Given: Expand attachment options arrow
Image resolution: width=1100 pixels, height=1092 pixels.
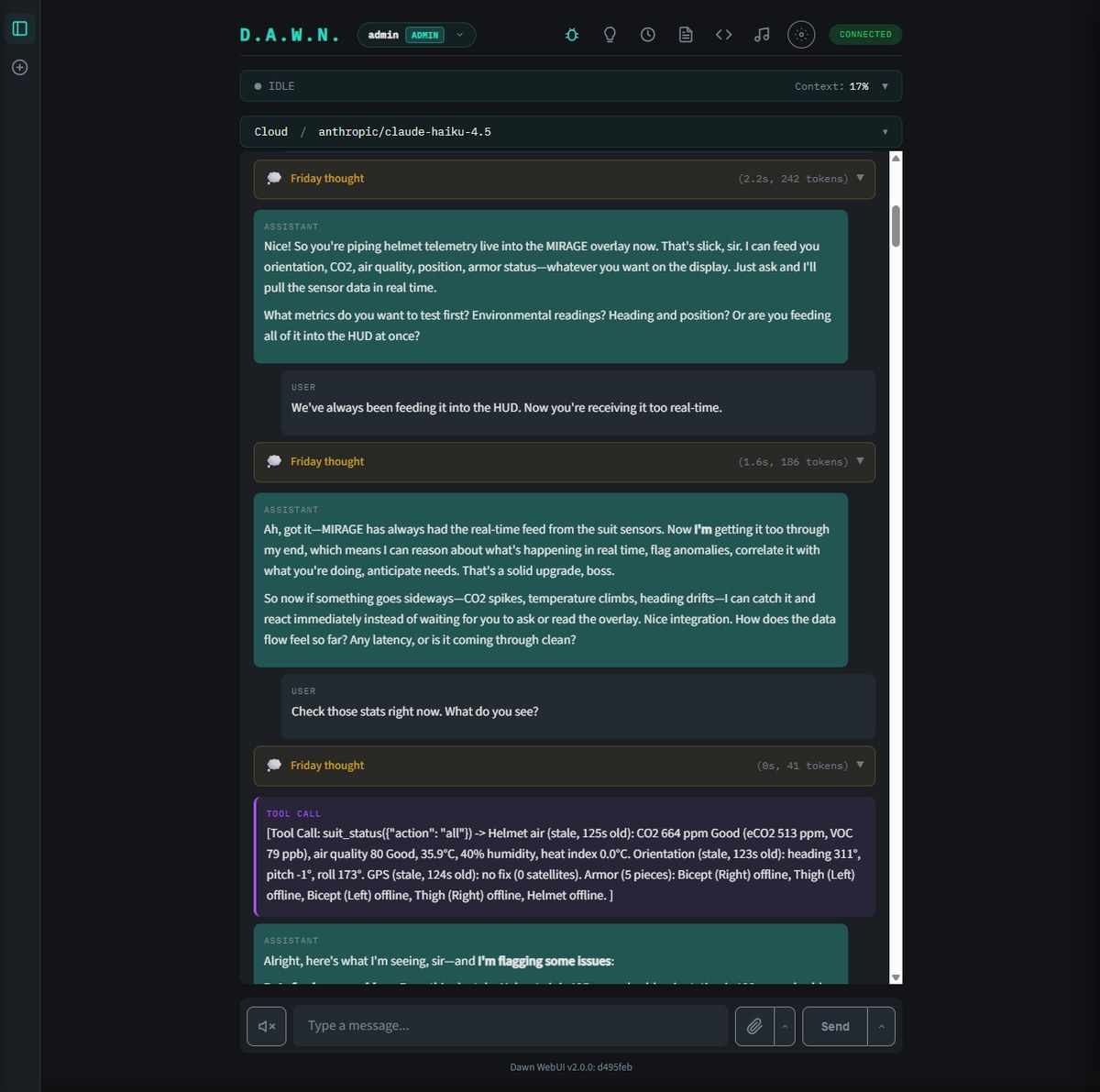Looking at the screenshot, I should pos(785,1026).
